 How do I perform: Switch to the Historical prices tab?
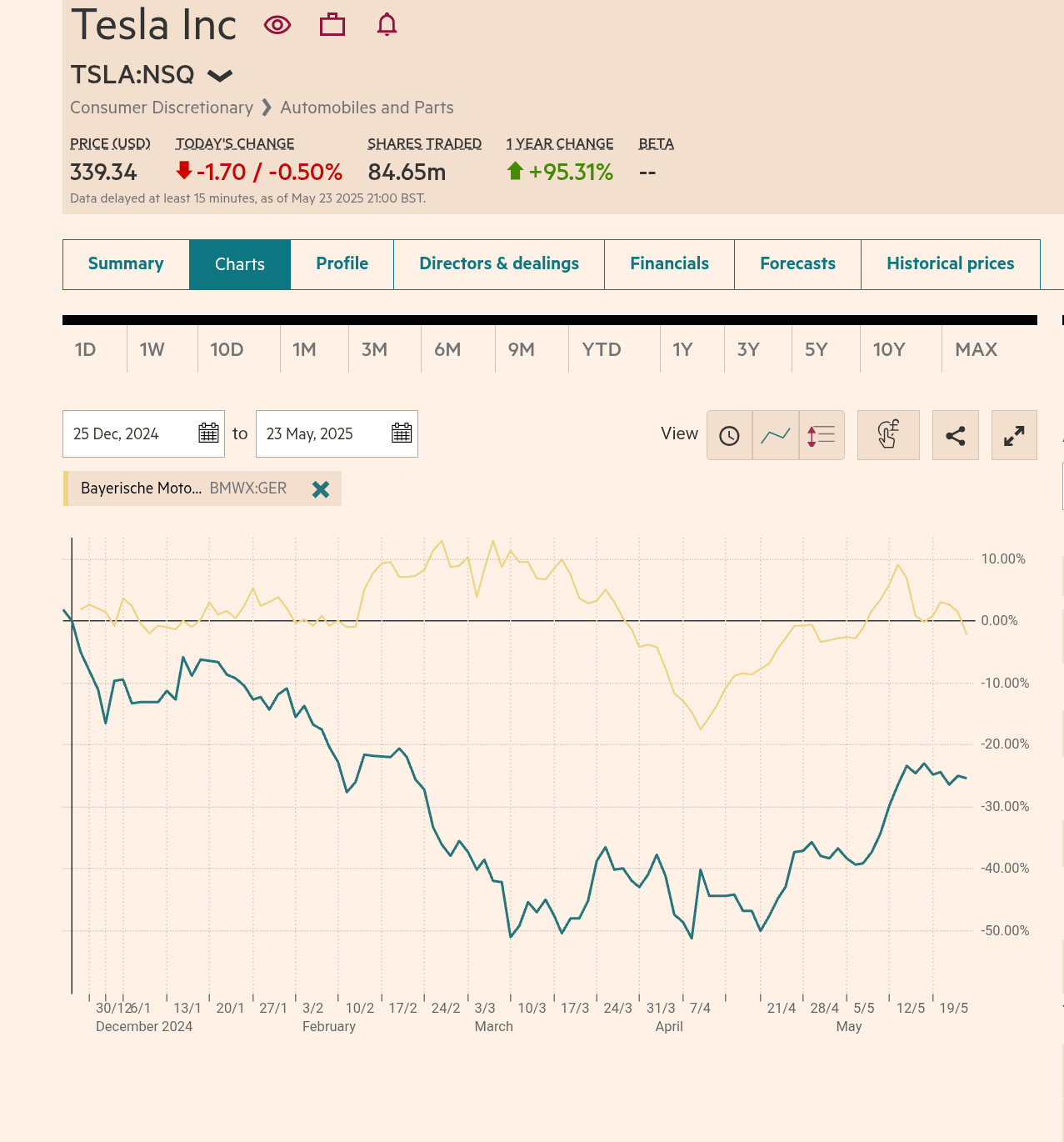pos(950,264)
